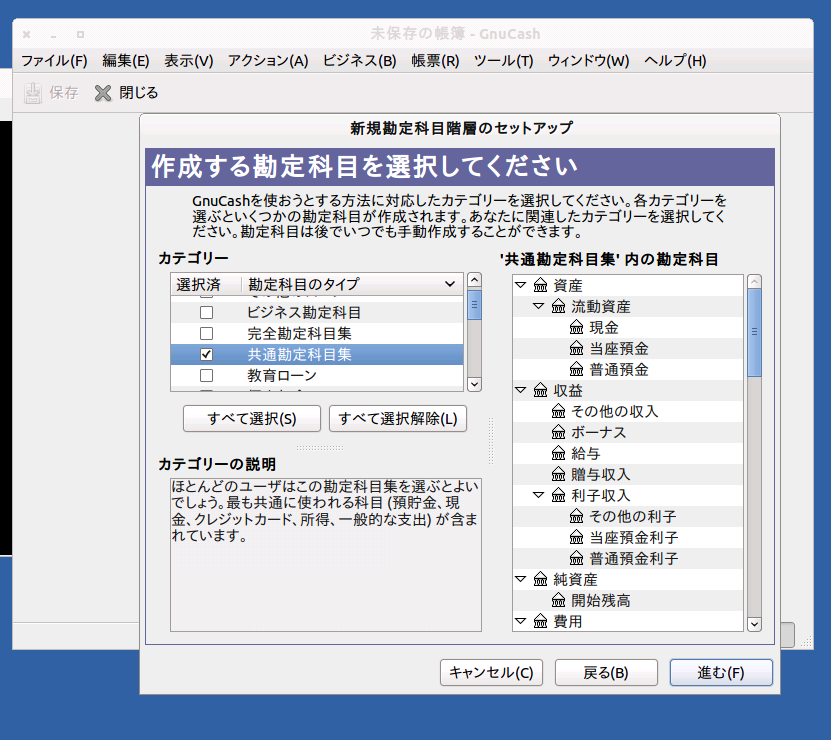Click the 保存 save icon in toolbar
Image resolution: width=831 pixels, height=740 pixels.
[33, 93]
